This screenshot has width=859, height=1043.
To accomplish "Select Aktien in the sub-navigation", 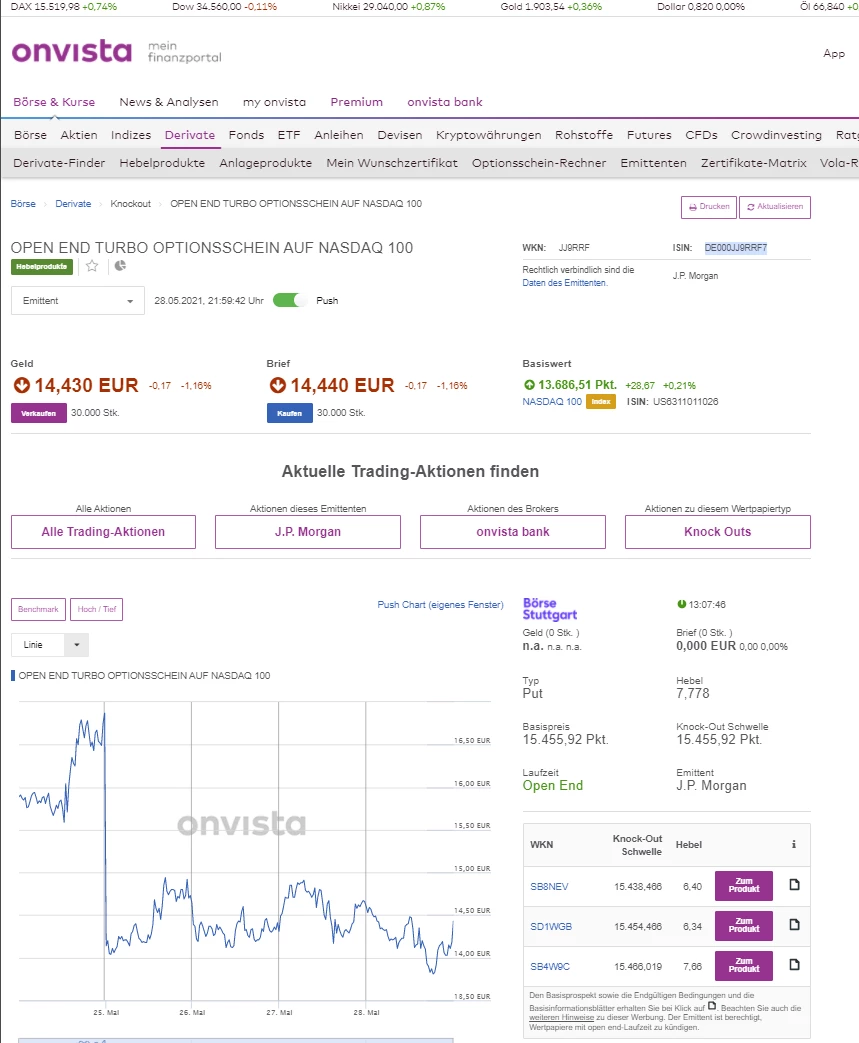I will point(79,135).
